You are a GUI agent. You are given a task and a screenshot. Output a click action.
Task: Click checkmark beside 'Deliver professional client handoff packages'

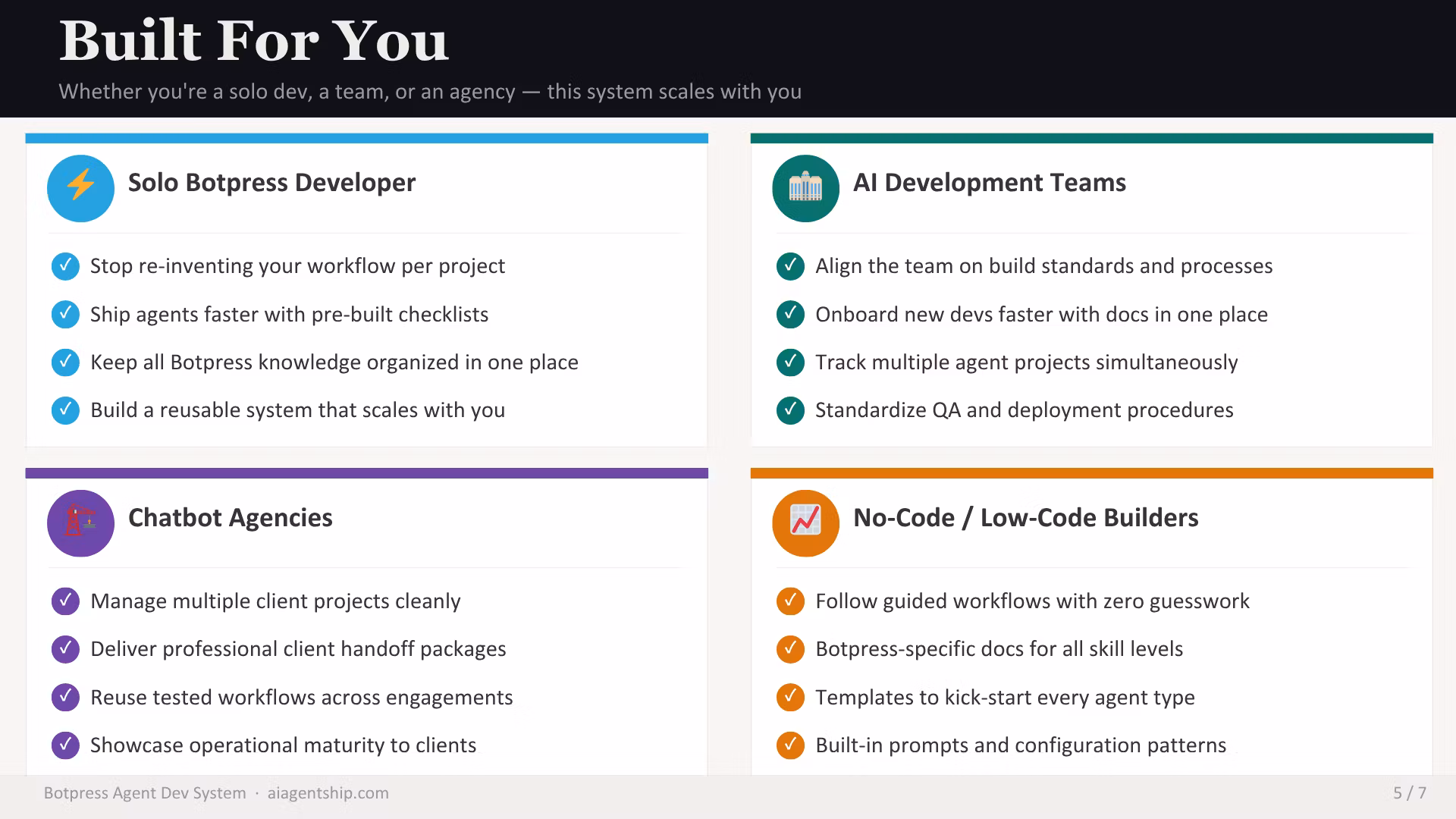coord(65,649)
